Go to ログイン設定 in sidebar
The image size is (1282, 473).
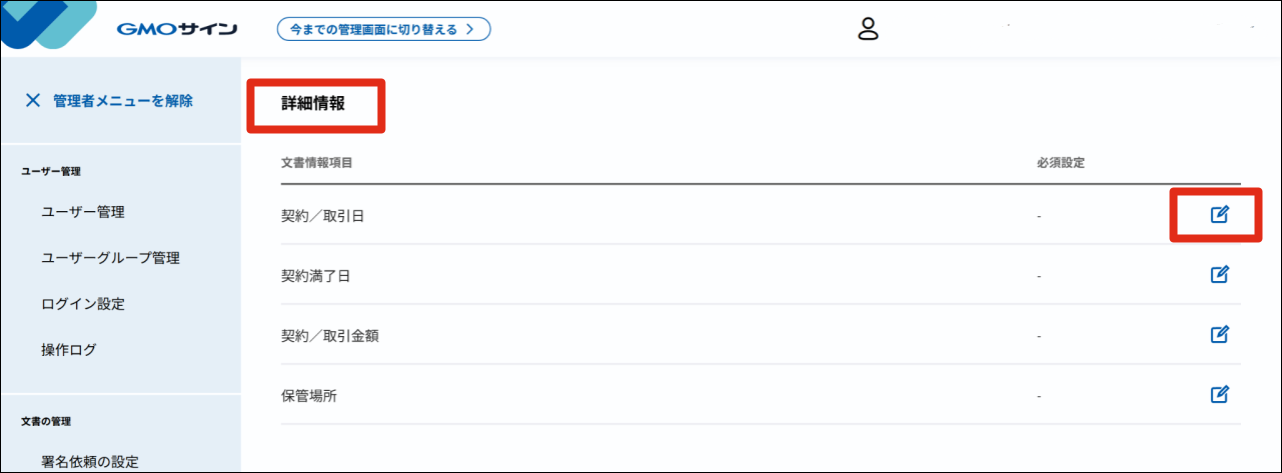[x=83, y=304]
